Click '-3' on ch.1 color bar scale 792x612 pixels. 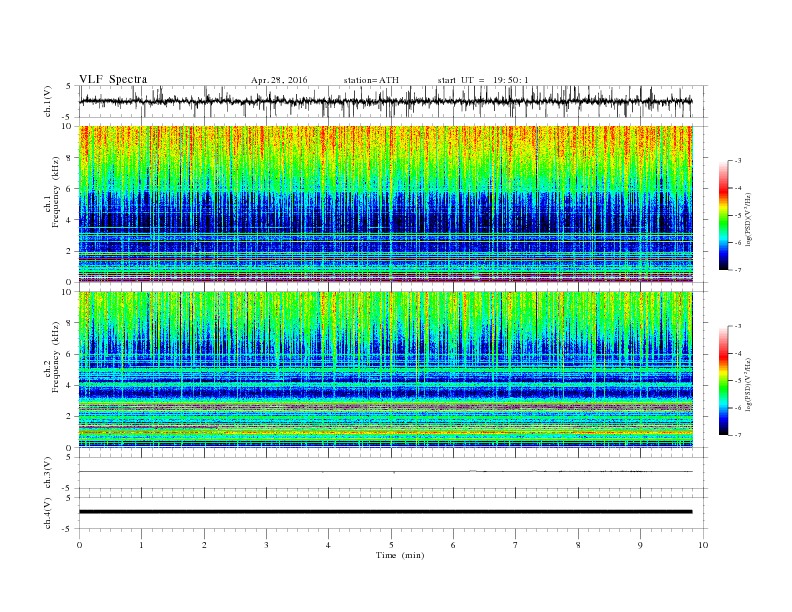pos(738,161)
